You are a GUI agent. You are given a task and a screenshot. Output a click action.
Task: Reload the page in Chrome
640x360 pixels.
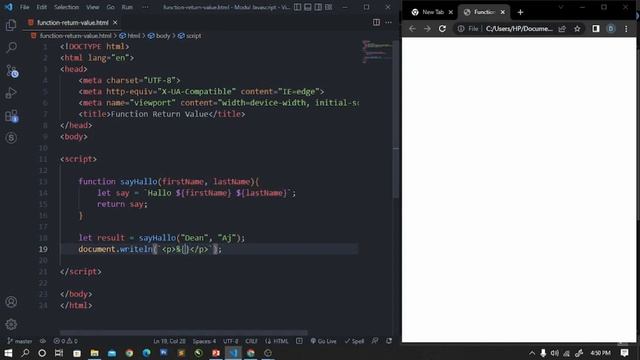tap(442, 29)
